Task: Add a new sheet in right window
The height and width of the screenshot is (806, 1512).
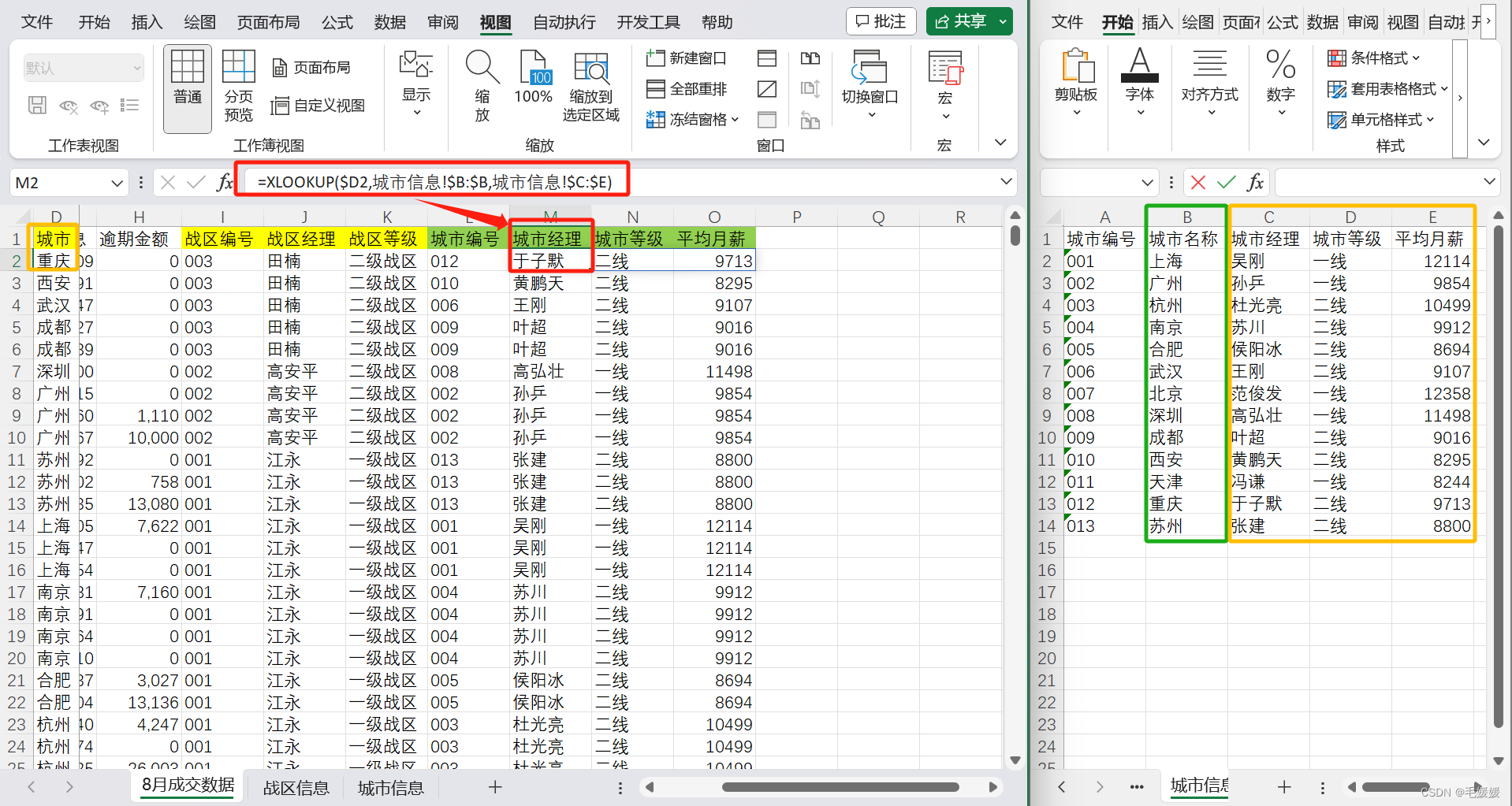Action: coord(1284,786)
